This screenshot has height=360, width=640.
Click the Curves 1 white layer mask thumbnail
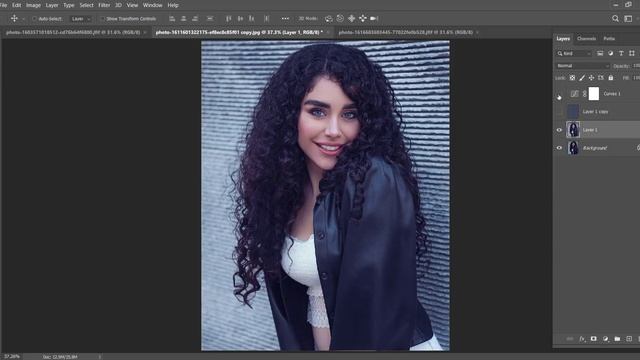594,94
